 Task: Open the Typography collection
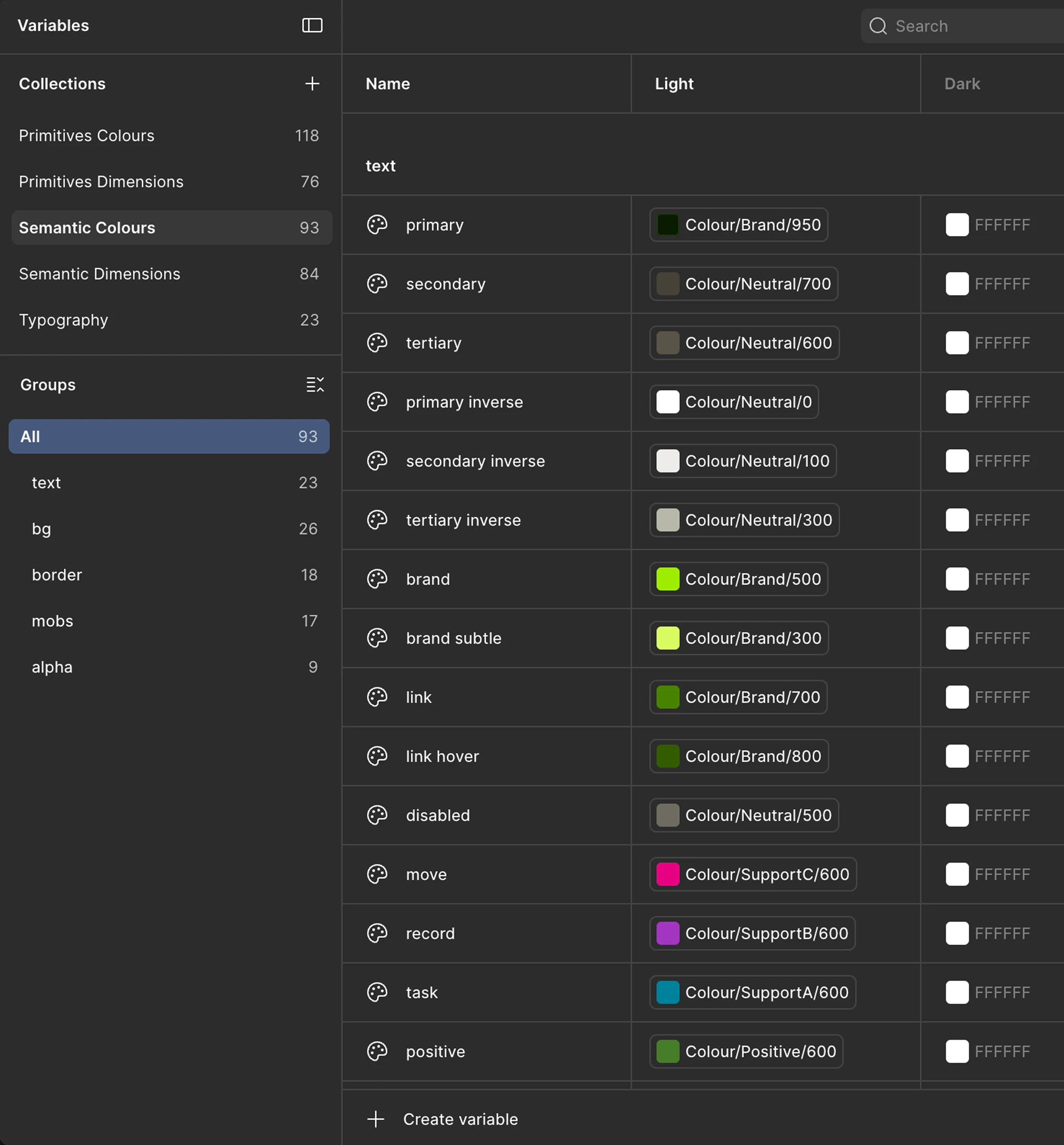[172, 320]
